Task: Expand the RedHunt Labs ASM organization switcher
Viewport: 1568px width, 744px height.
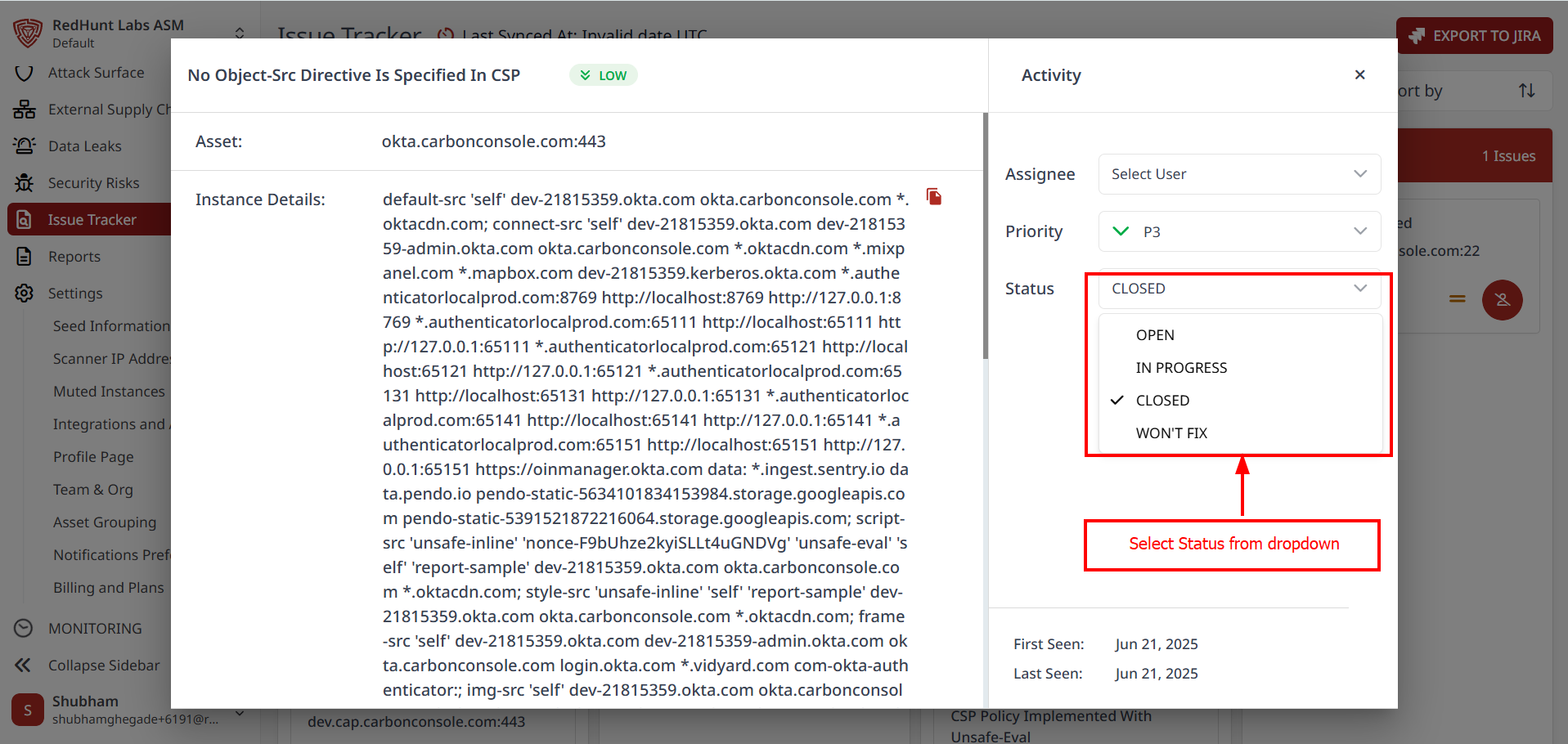Action: tap(240, 34)
